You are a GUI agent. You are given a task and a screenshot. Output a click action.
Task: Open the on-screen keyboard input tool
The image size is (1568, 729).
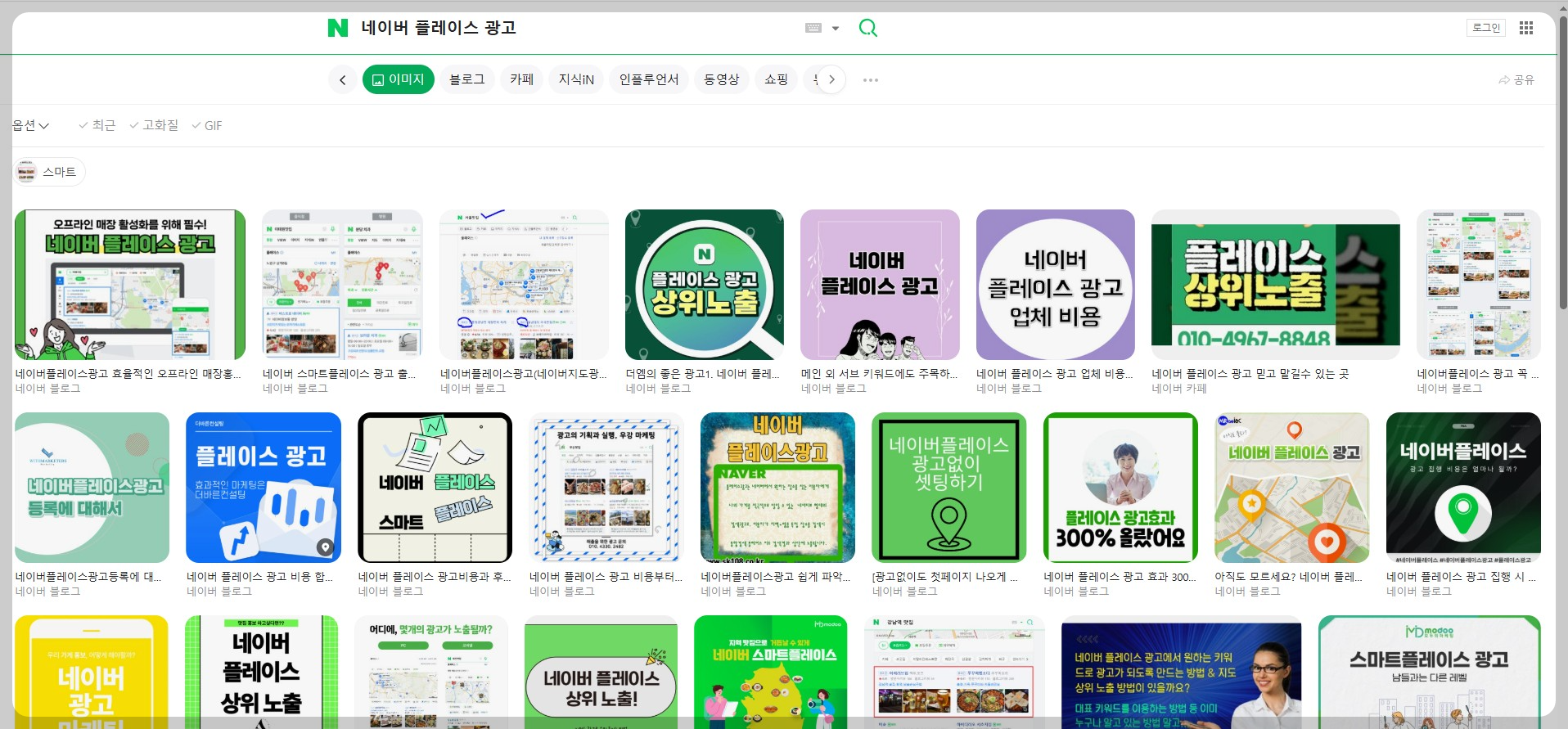(813, 28)
